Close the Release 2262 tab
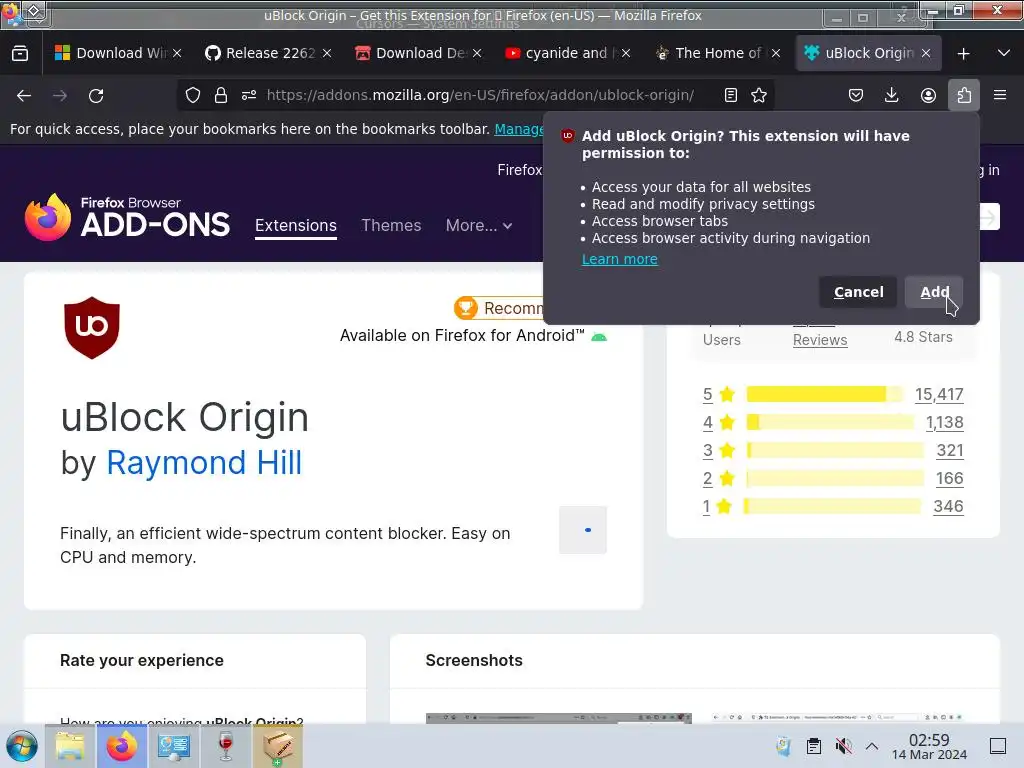Image resolution: width=1024 pixels, height=768 pixels. [x=327, y=54]
